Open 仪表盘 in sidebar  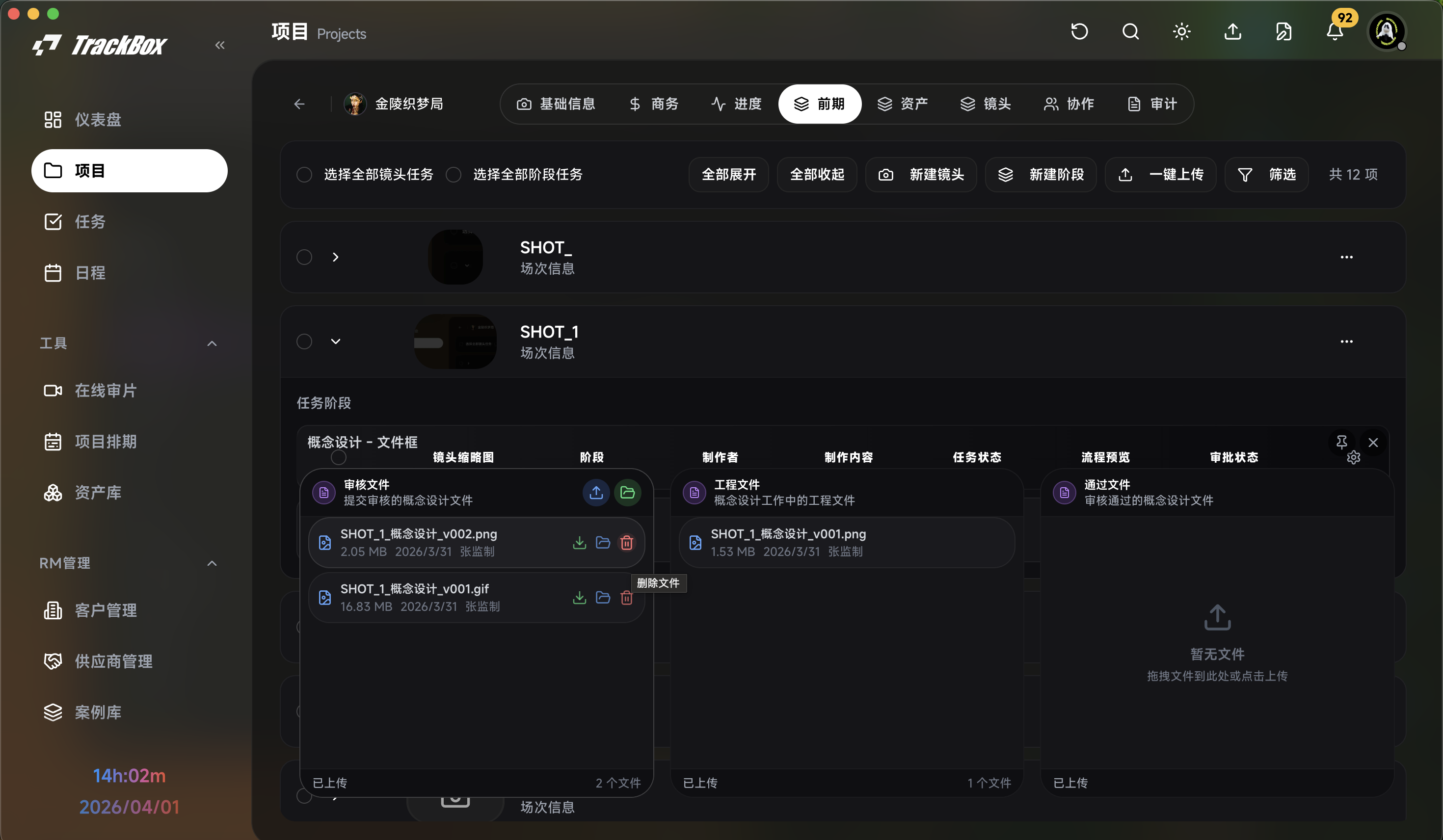tap(130, 120)
